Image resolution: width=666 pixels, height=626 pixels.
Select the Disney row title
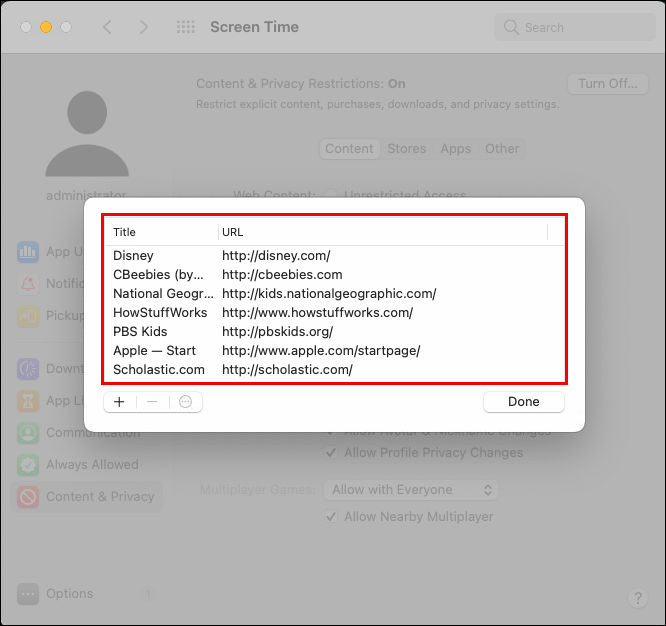coord(133,256)
